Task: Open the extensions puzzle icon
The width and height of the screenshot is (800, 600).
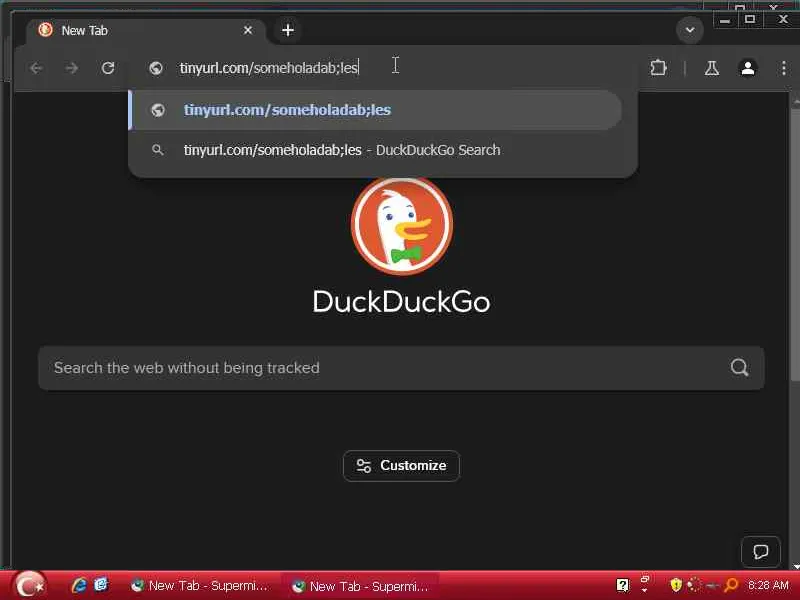Action: pos(658,68)
